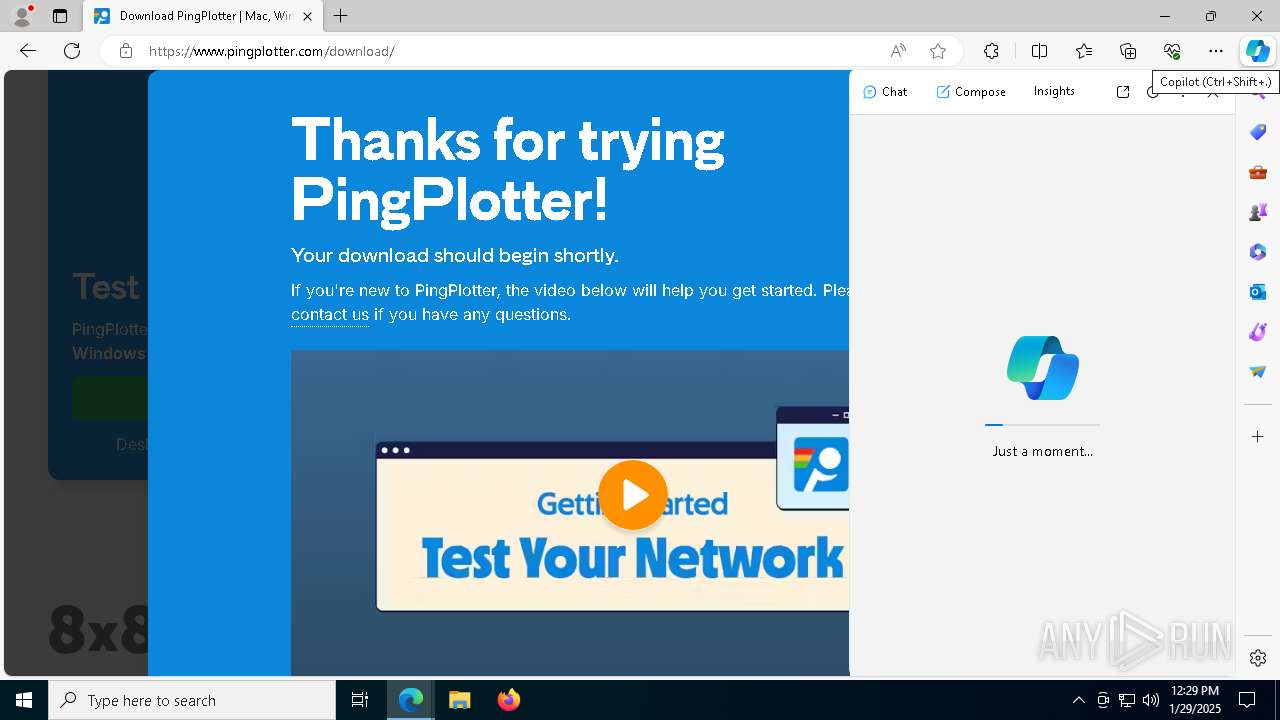Play the Getting Started video
This screenshot has height=720, width=1280.
point(633,495)
